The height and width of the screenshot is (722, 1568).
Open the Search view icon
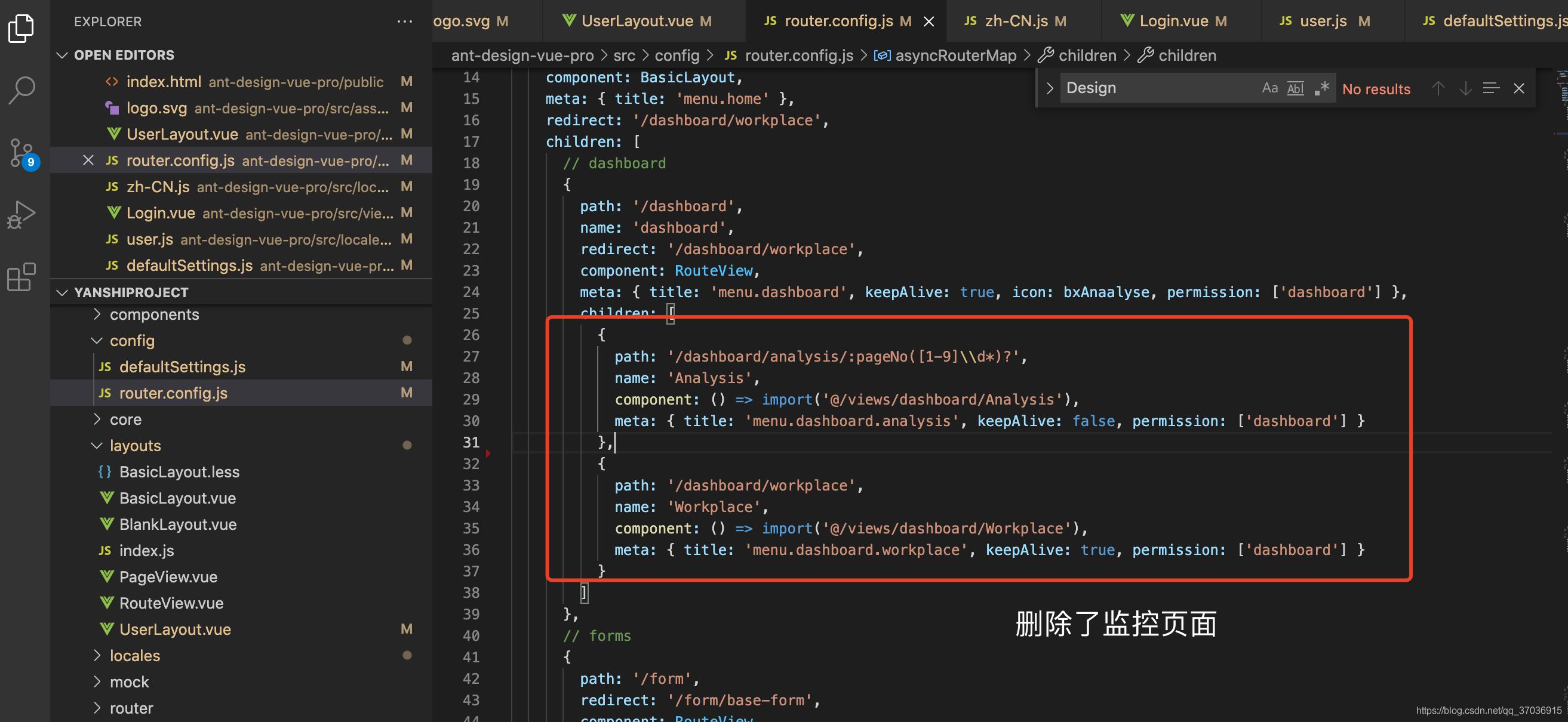[22, 90]
